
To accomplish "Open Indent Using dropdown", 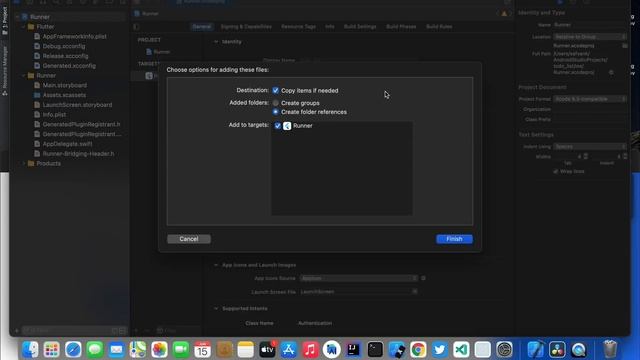I will 590,147.
